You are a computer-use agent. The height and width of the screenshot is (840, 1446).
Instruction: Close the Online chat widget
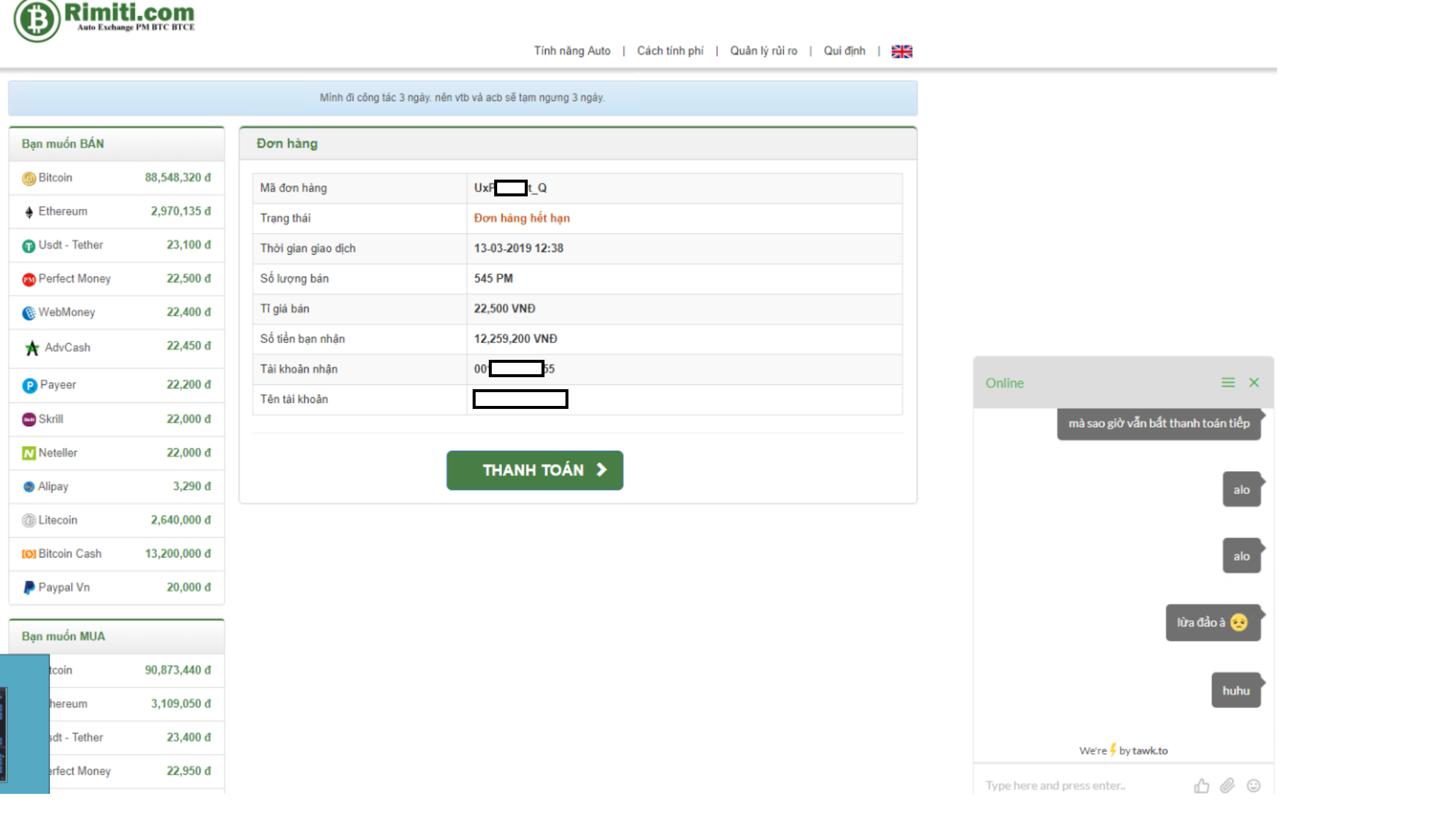click(x=1254, y=383)
